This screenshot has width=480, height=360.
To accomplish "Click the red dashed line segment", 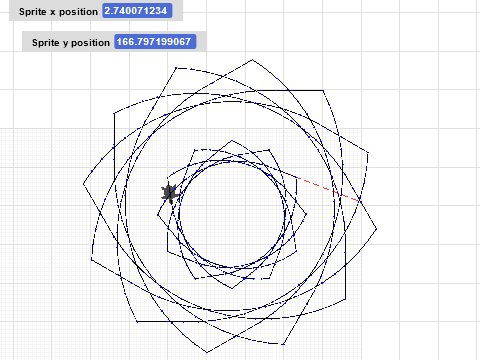I will pos(327,188).
